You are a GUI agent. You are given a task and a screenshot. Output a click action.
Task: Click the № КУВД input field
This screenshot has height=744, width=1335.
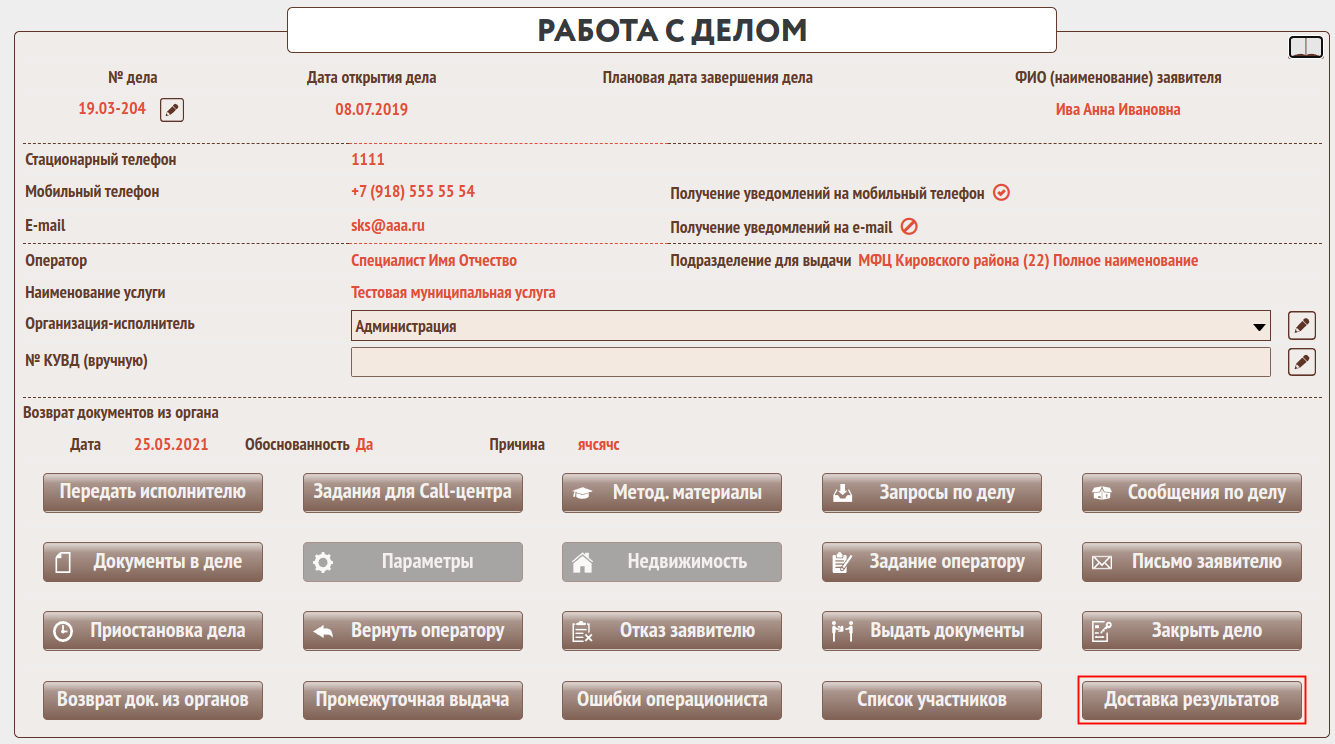click(810, 362)
